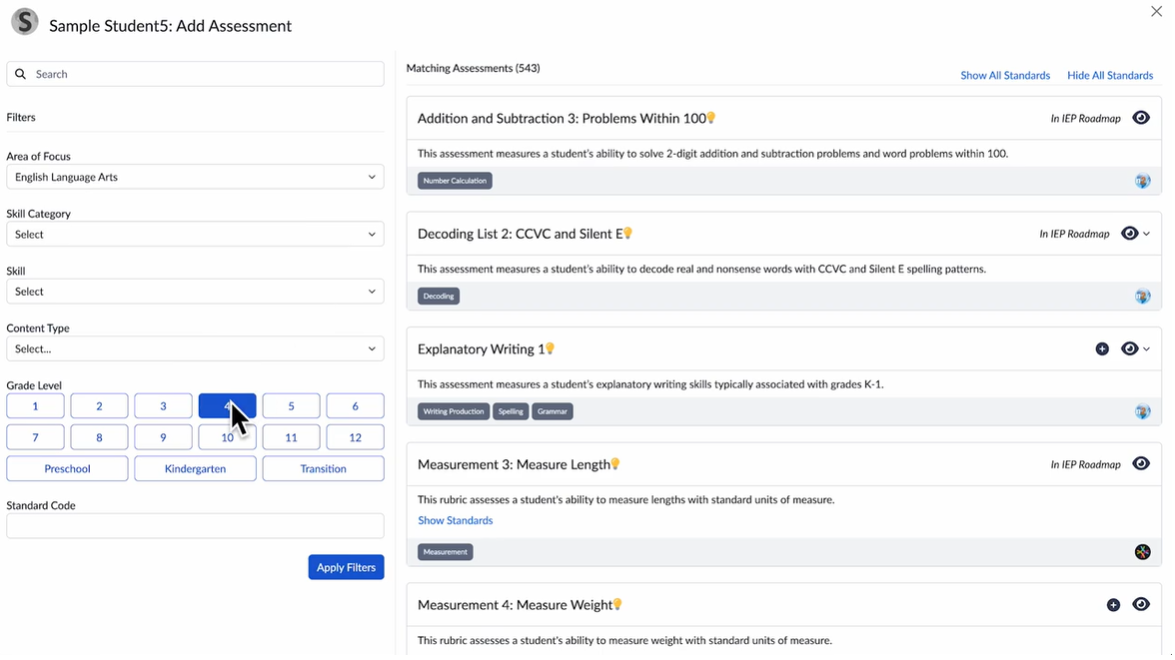
Task: Click the Apply Filters button
Action: (x=346, y=567)
